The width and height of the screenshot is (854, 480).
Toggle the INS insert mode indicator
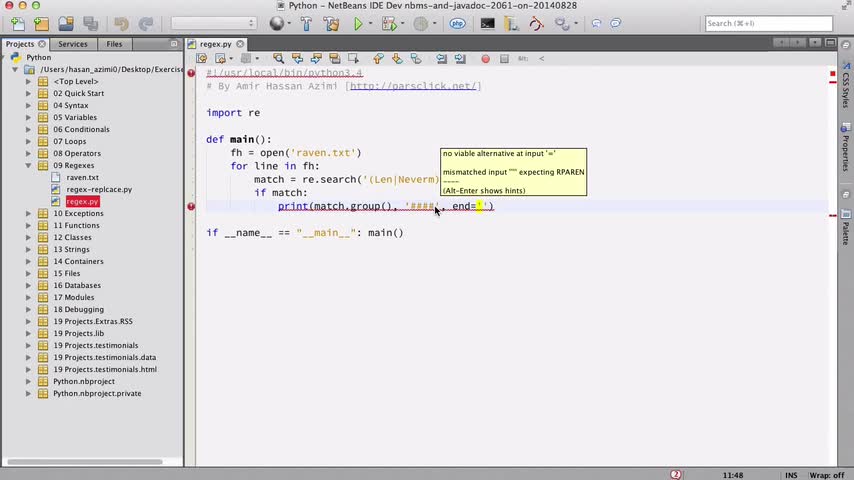pos(791,475)
